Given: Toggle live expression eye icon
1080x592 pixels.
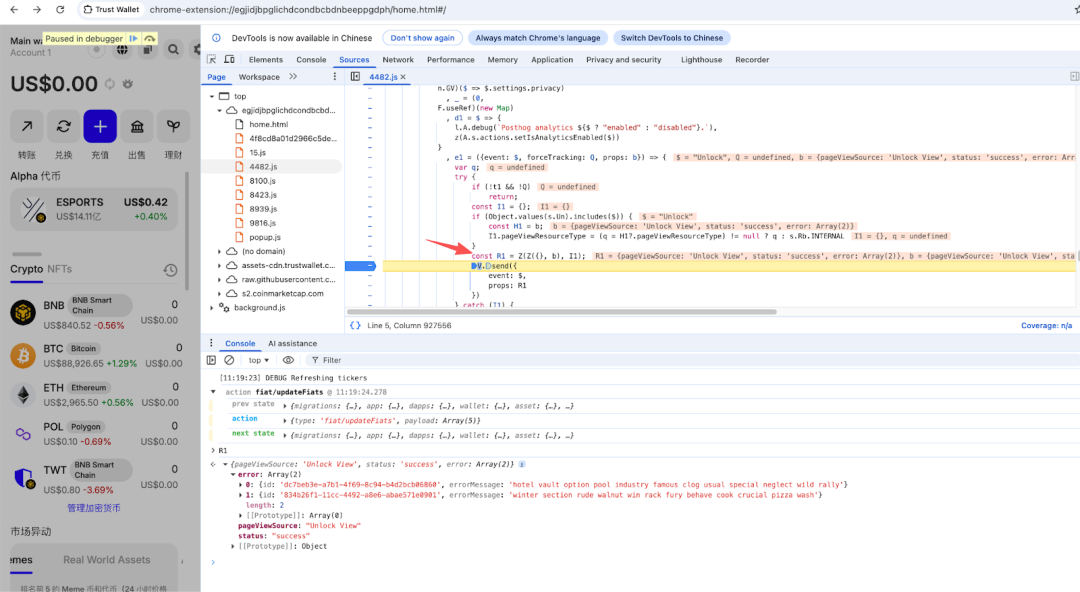Looking at the screenshot, I should 288,360.
